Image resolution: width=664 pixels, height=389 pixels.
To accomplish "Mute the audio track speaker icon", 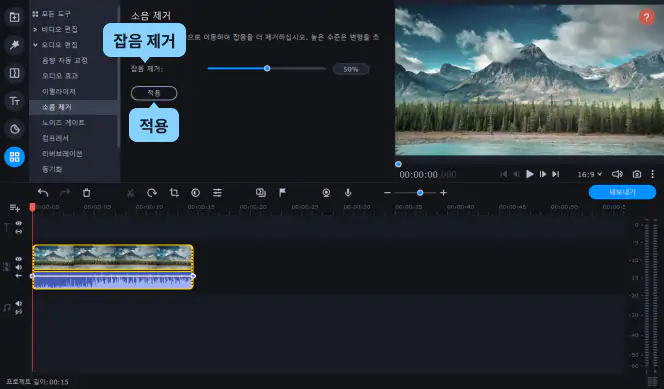I will coord(19,303).
